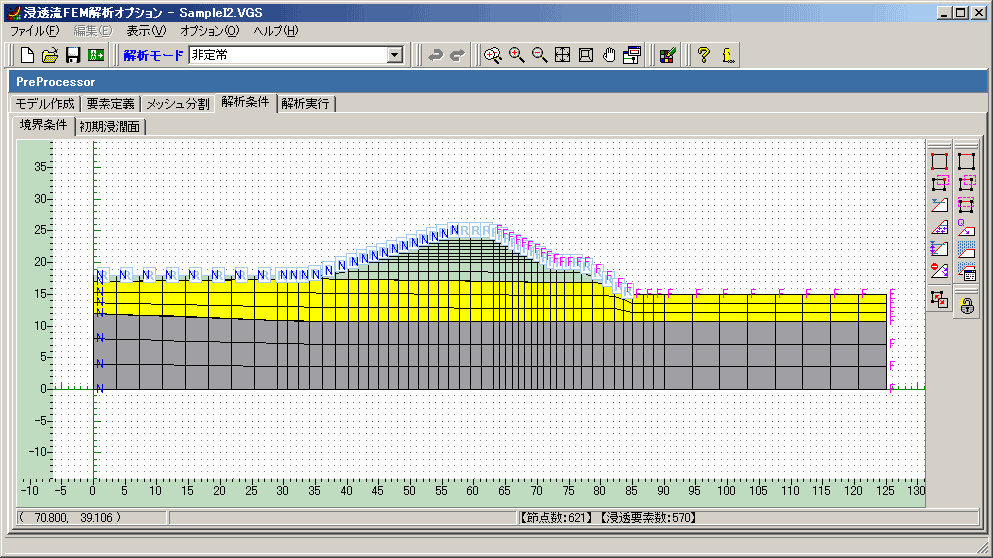Open the オプション menu
The image size is (993, 558).
pyautogui.click(x=209, y=31)
